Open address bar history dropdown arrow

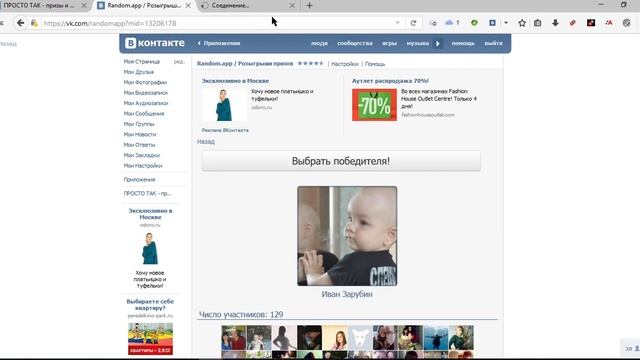[398, 23]
